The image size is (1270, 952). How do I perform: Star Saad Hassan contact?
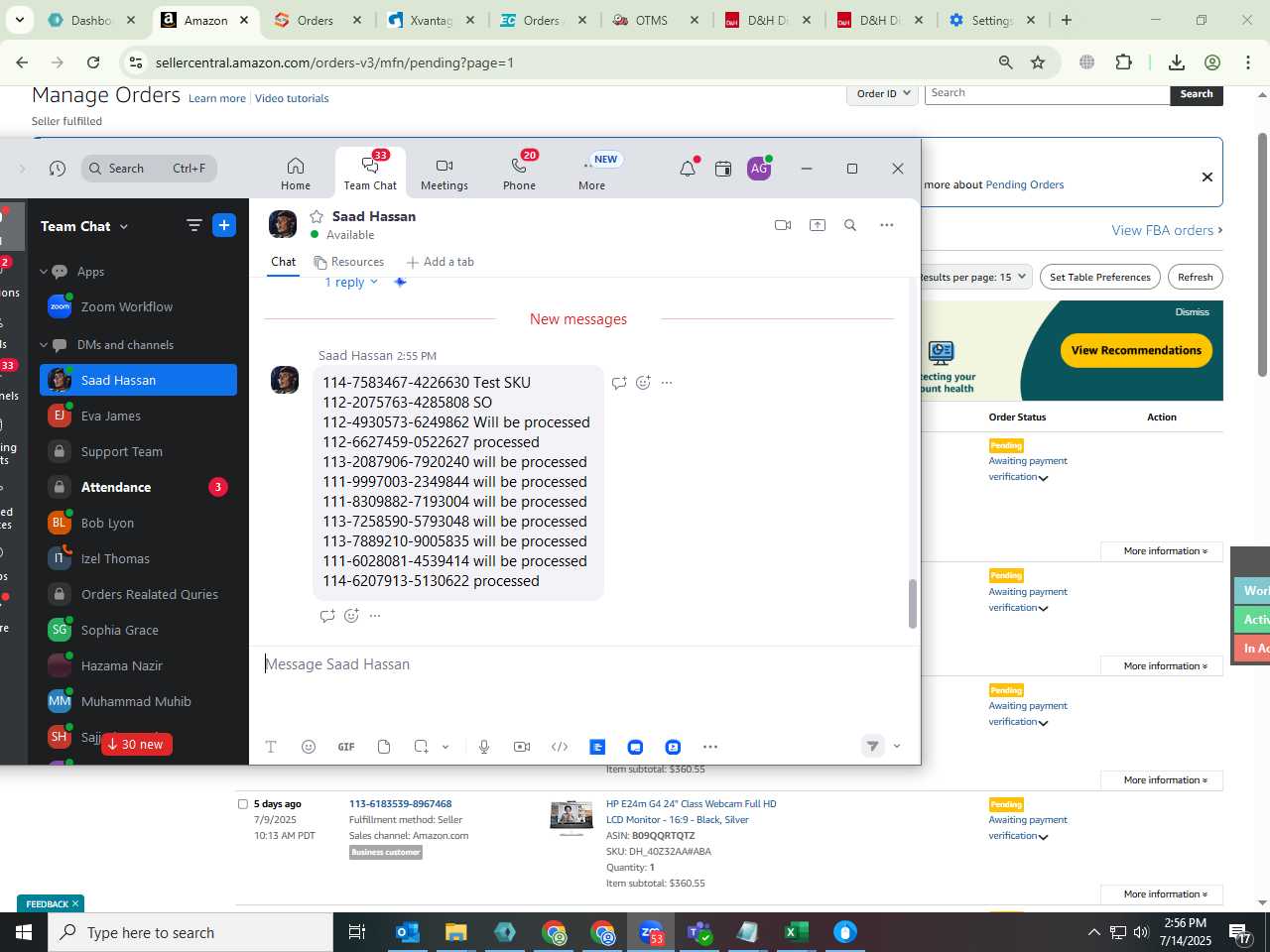pos(317,216)
